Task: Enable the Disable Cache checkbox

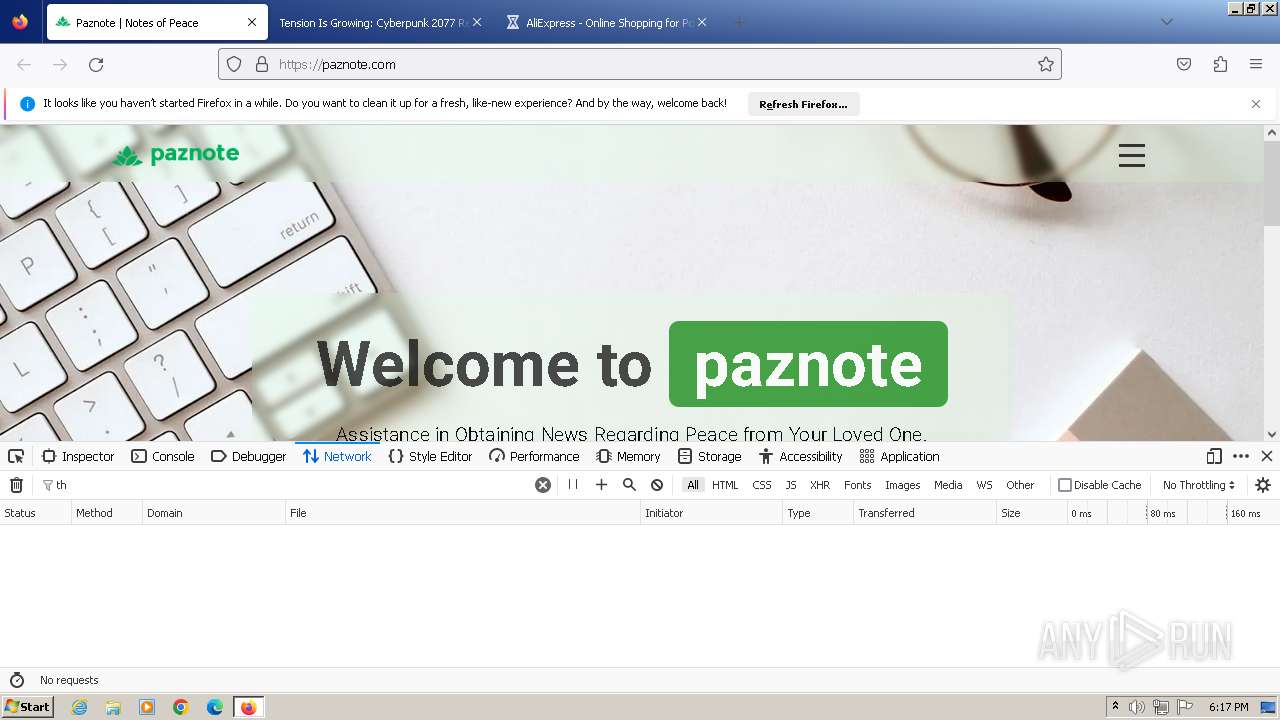Action: coord(1065,485)
